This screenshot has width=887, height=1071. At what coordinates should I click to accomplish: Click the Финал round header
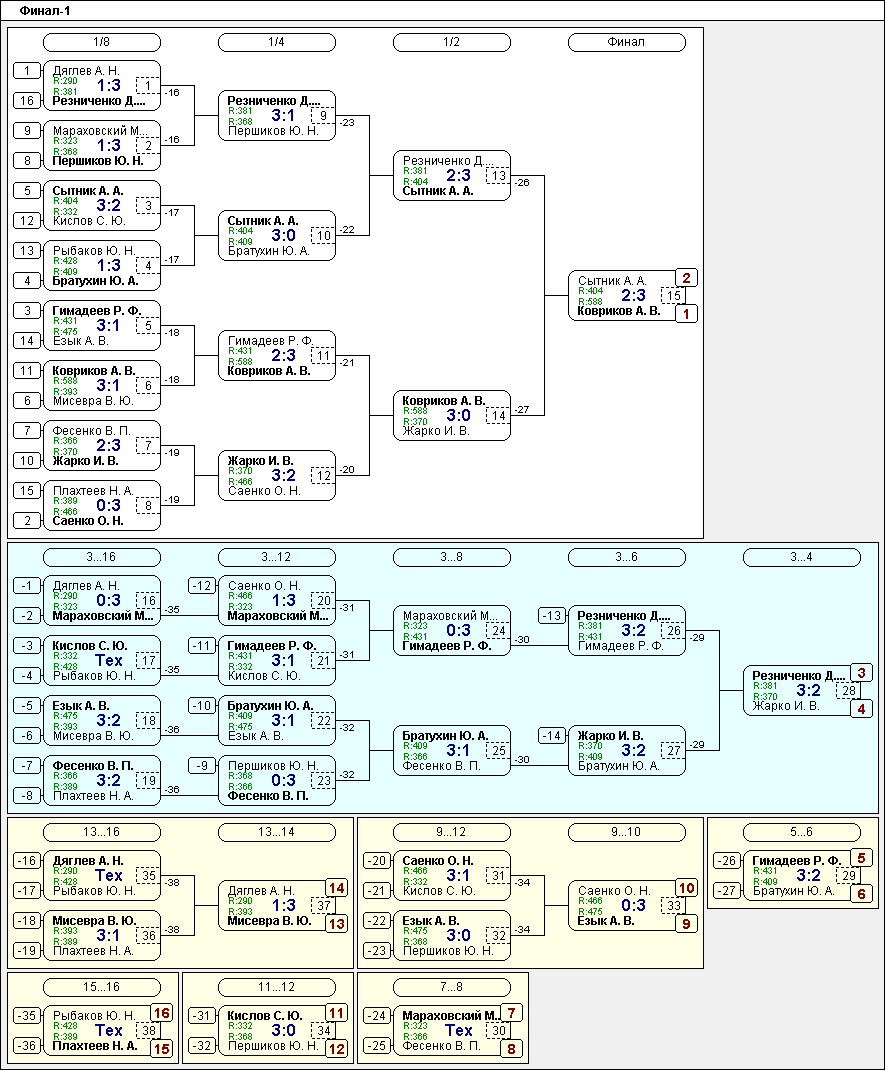click(626, 42)
